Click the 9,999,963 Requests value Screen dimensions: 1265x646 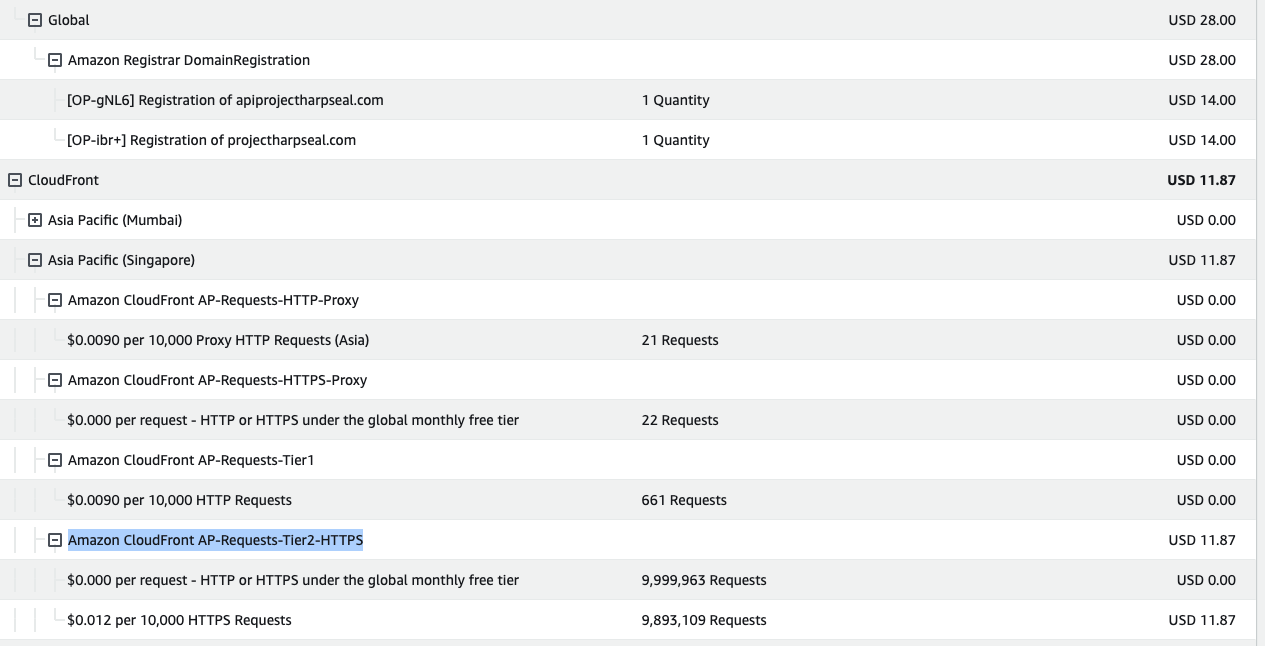(x=704, y=580)
